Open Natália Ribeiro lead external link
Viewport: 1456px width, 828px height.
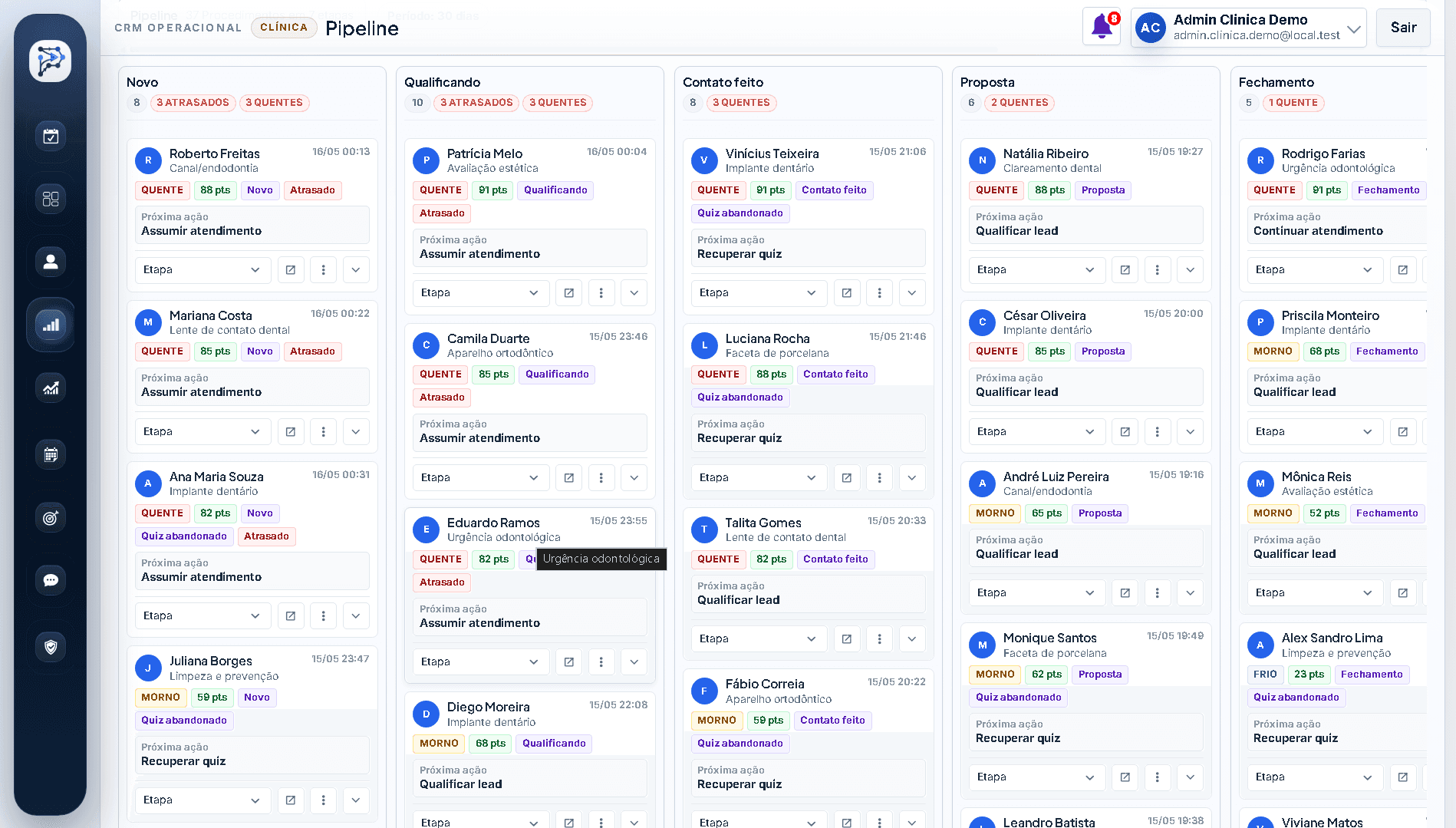pos(1125,270)
